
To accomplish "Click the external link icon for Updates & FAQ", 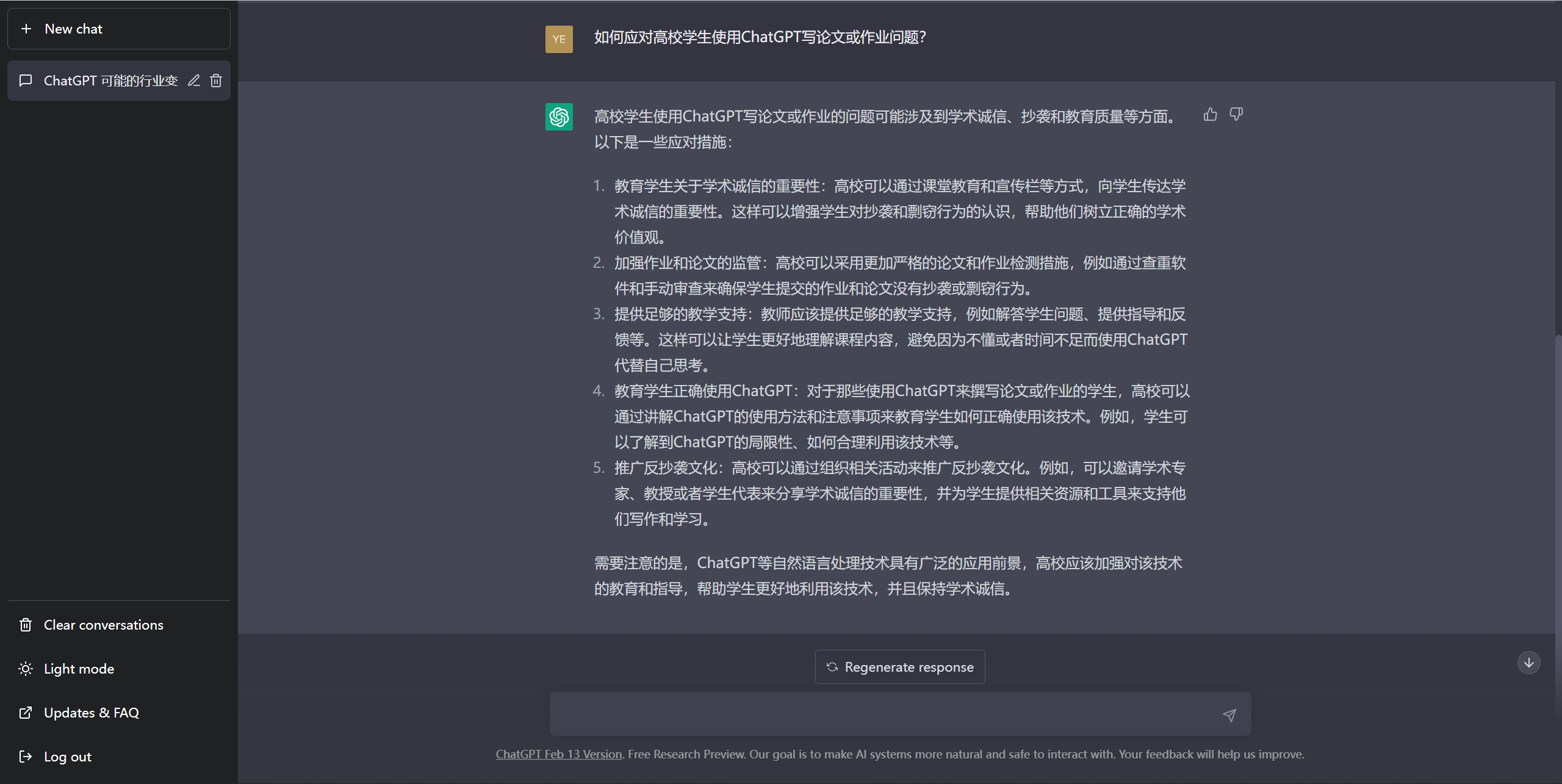I will [x=26, y=713].
